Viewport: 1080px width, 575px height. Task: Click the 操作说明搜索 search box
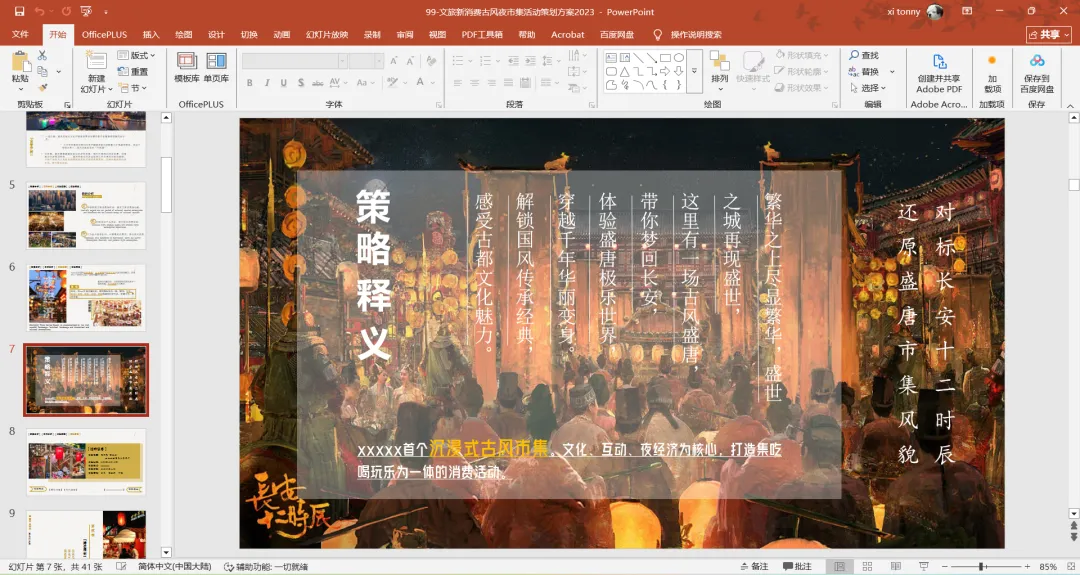pyautogui.click(x=696, y=34)
